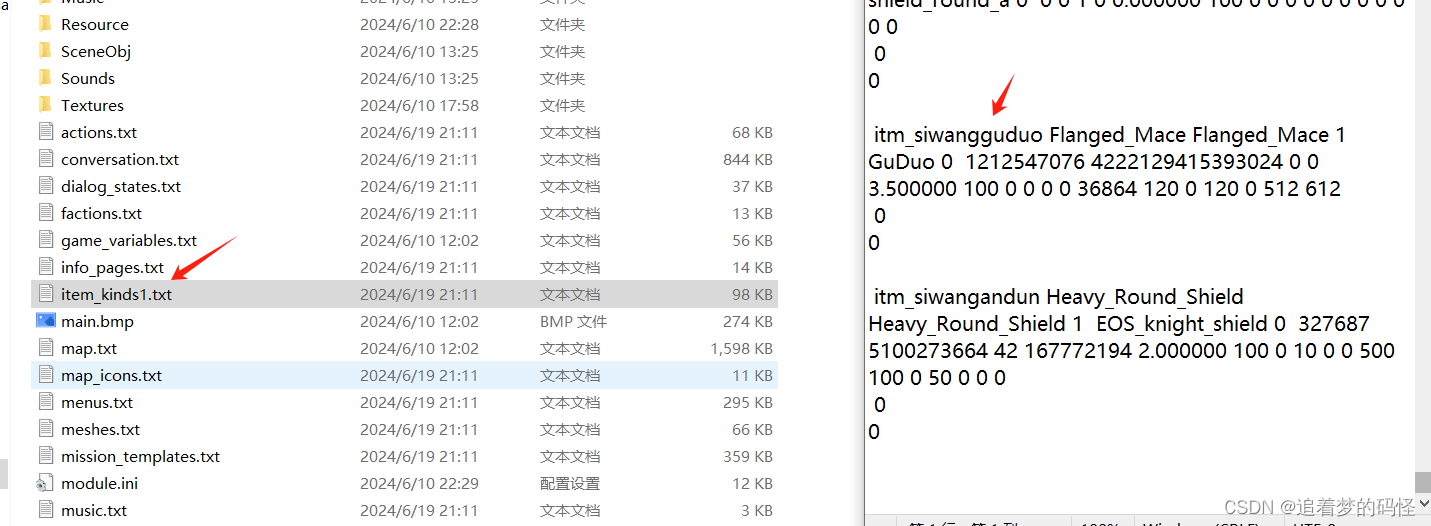
Task: Select the Sounds folder name
Action: coord(88,78)
